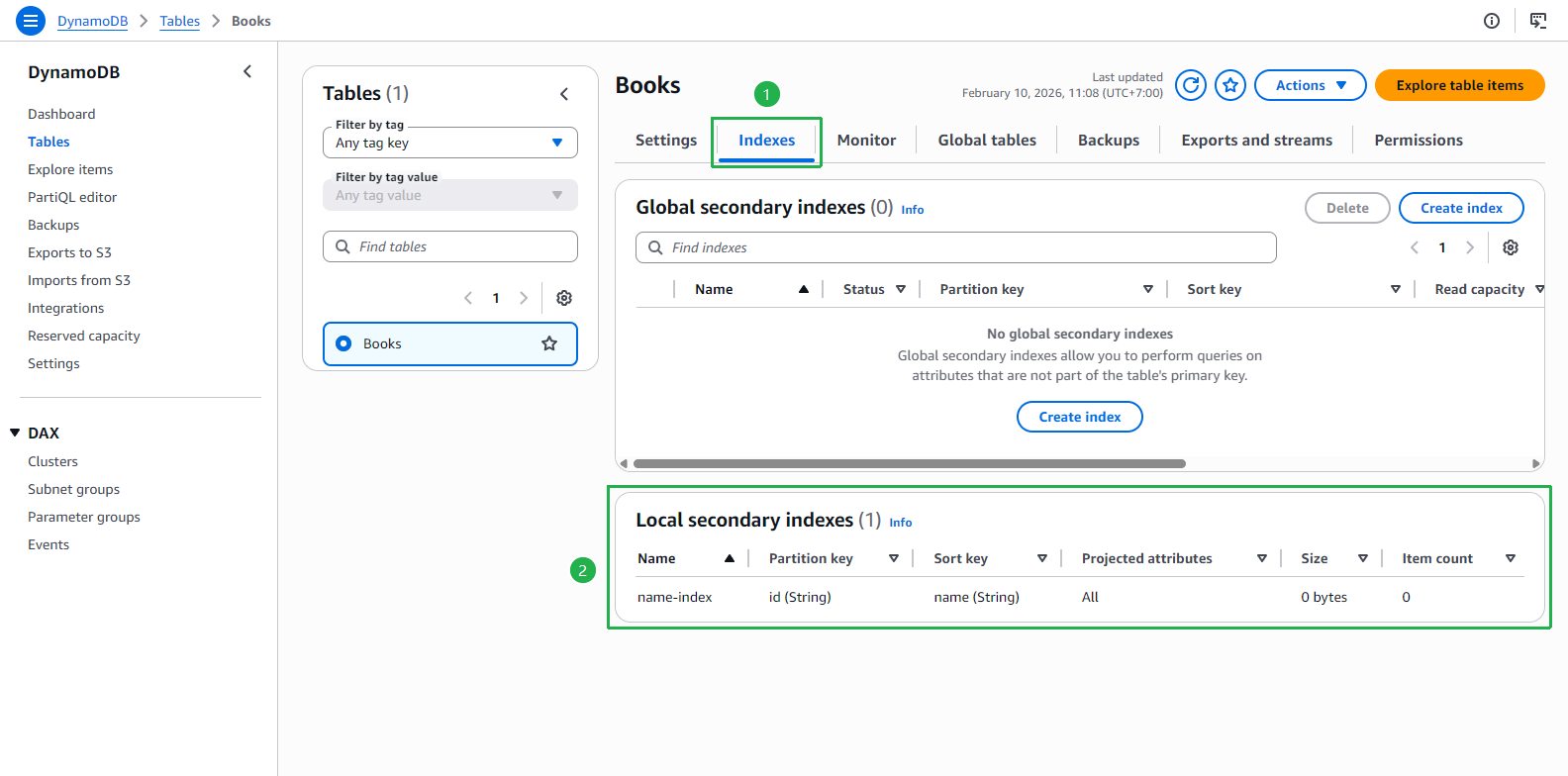Collapse the Tables list panel
The height and width of the screenshot is (776, 1568).
click(564, 94)
